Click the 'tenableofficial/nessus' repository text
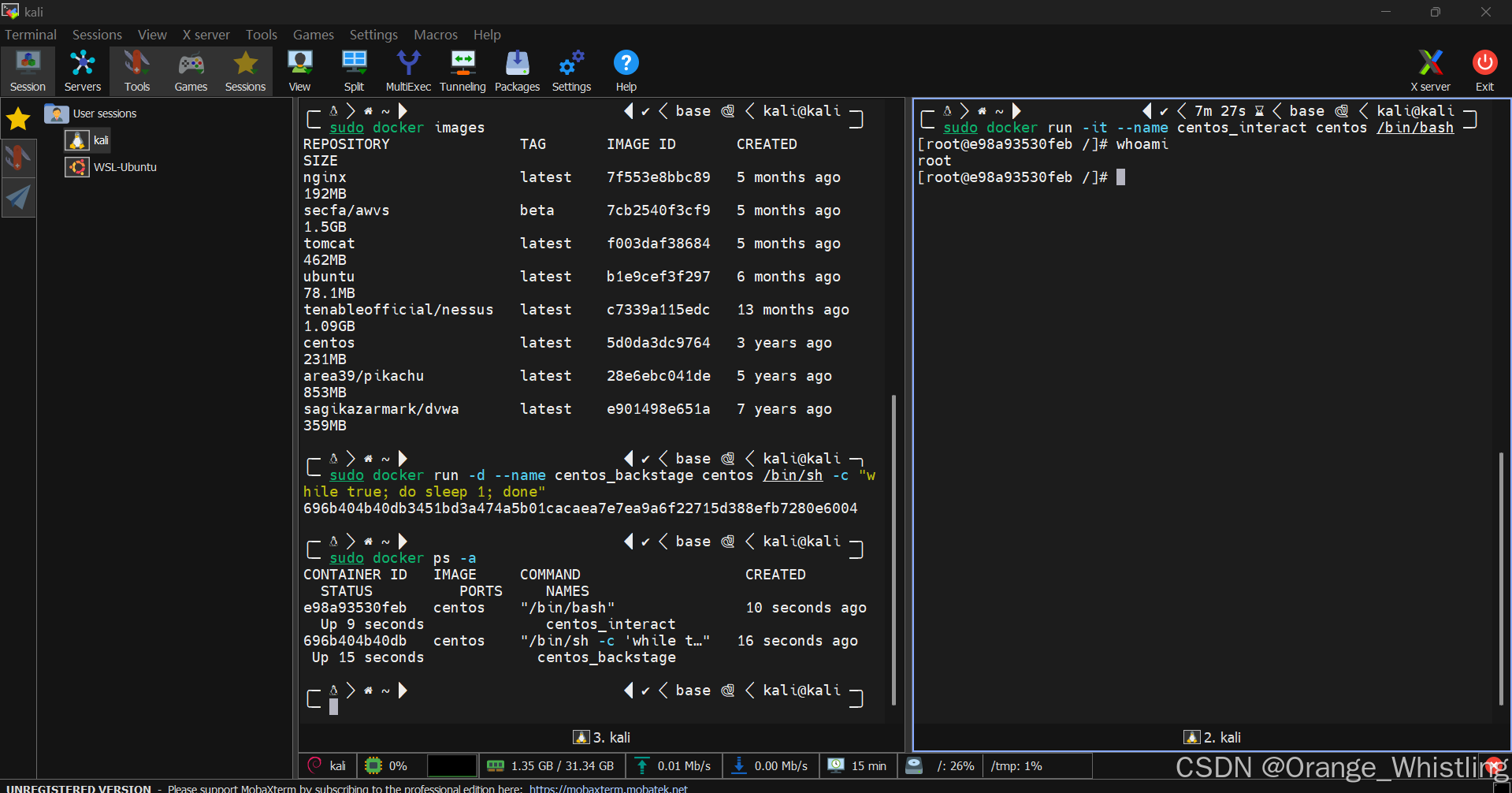The width and height of the screenshot is (1512, 793). pos(399,310)
